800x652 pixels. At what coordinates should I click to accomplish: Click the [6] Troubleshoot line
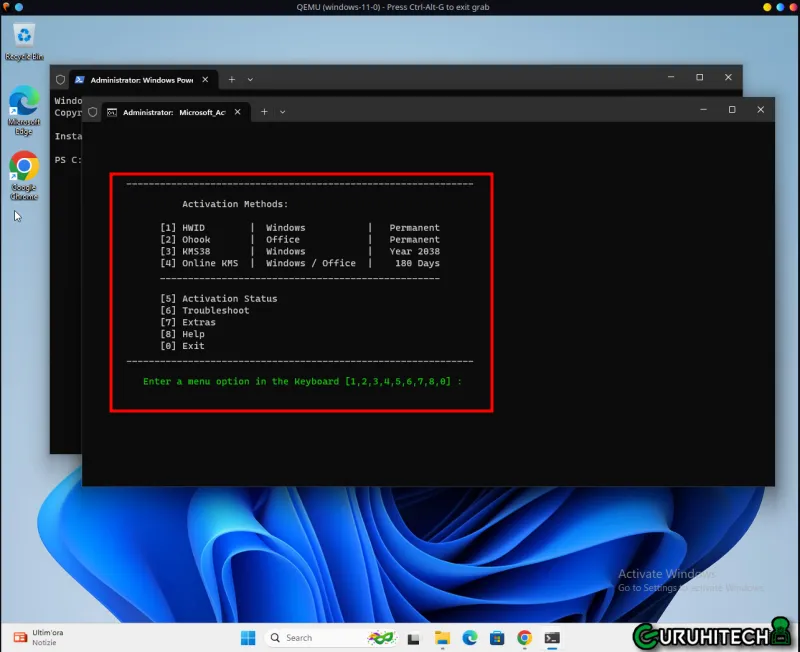(205, 311)
